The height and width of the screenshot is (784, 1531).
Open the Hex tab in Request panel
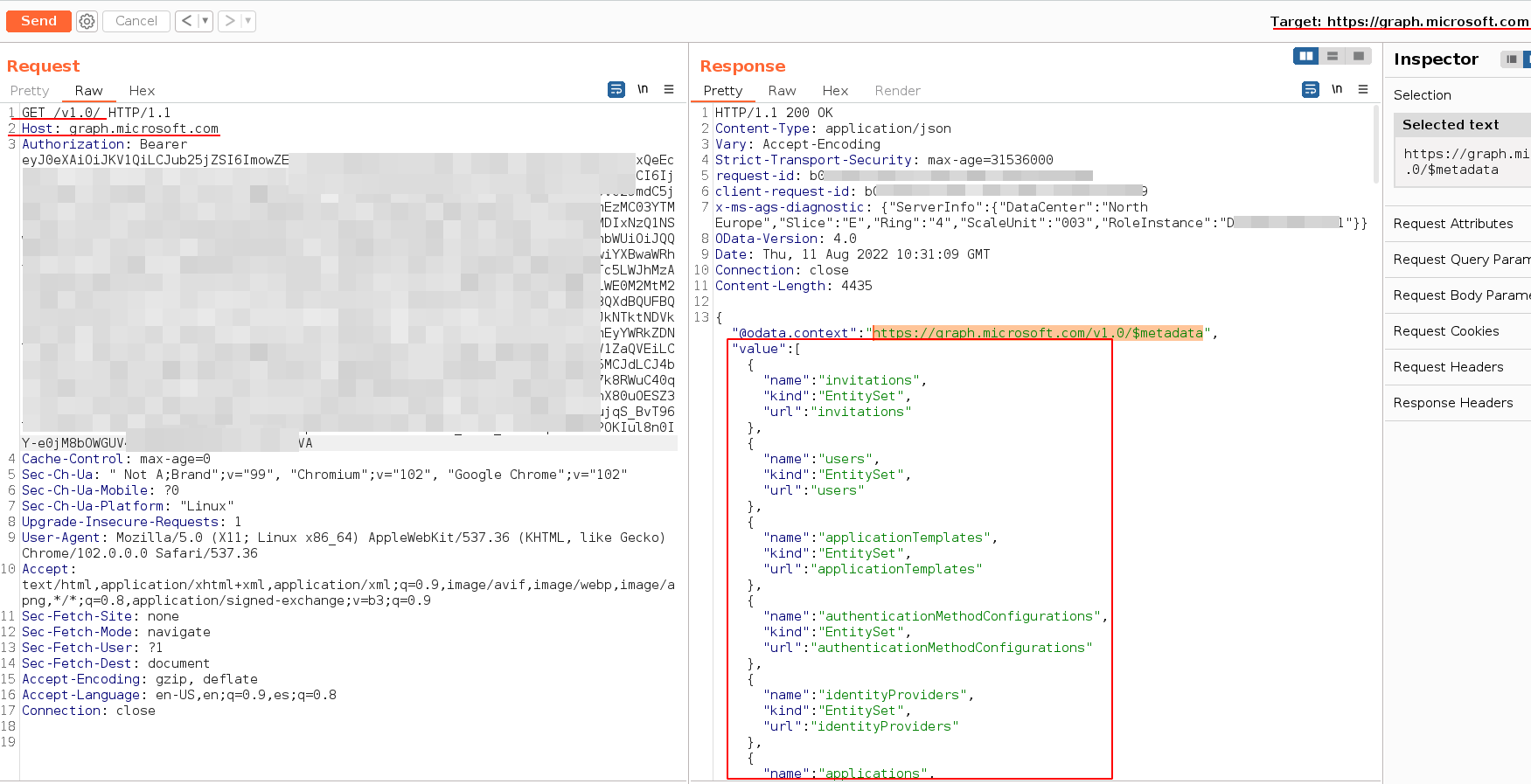(142, 91)
